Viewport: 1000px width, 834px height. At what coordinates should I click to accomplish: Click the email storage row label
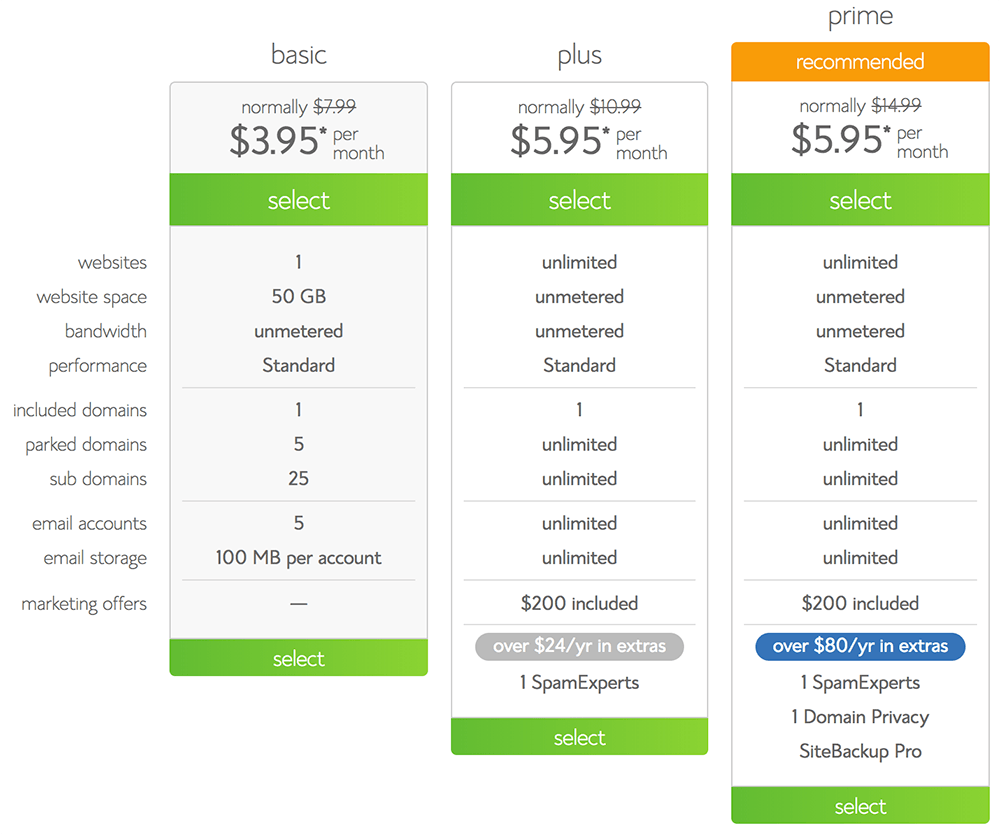(x=95, y=558)
